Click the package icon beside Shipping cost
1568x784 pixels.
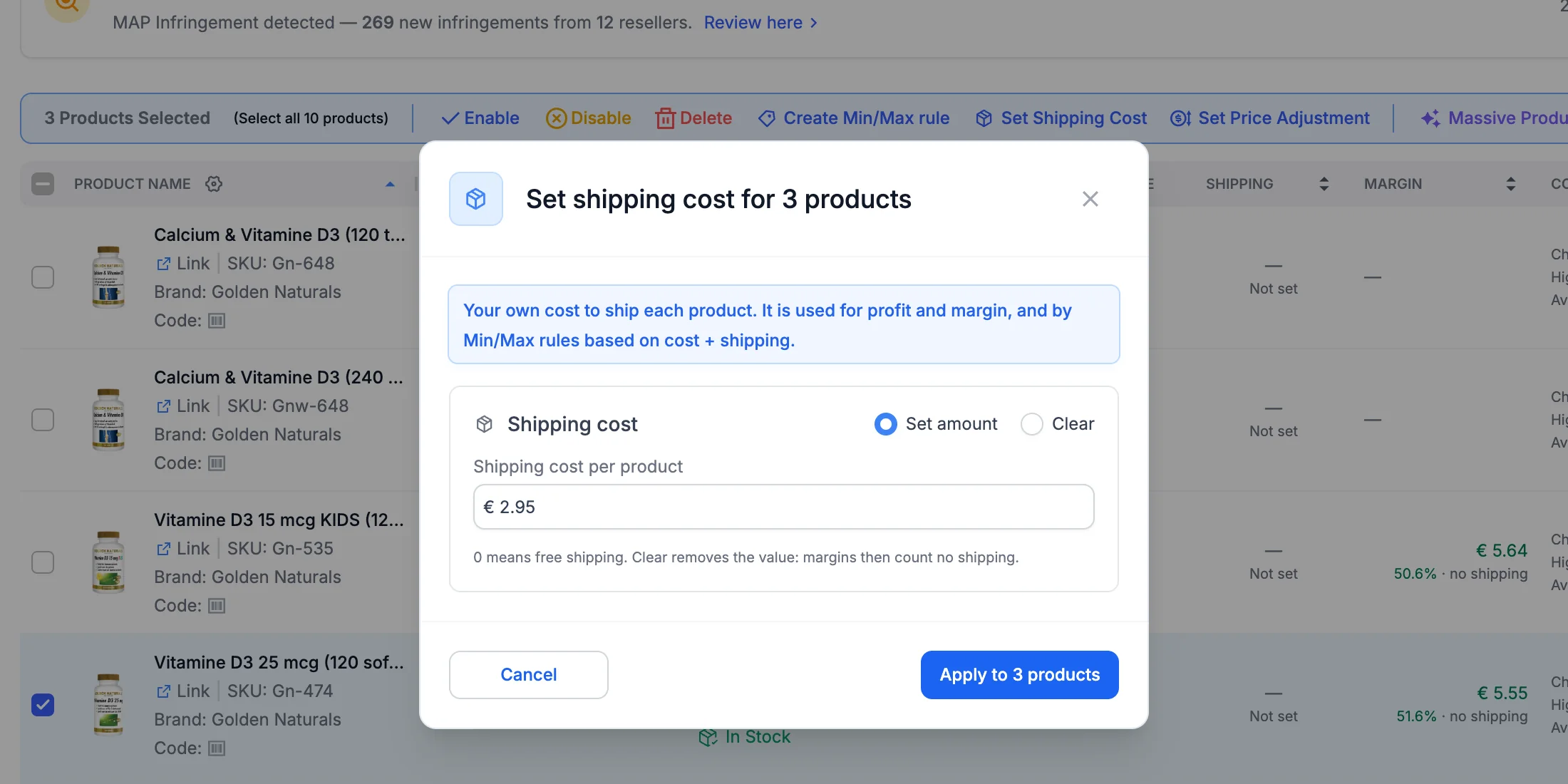tap(484, 424)
